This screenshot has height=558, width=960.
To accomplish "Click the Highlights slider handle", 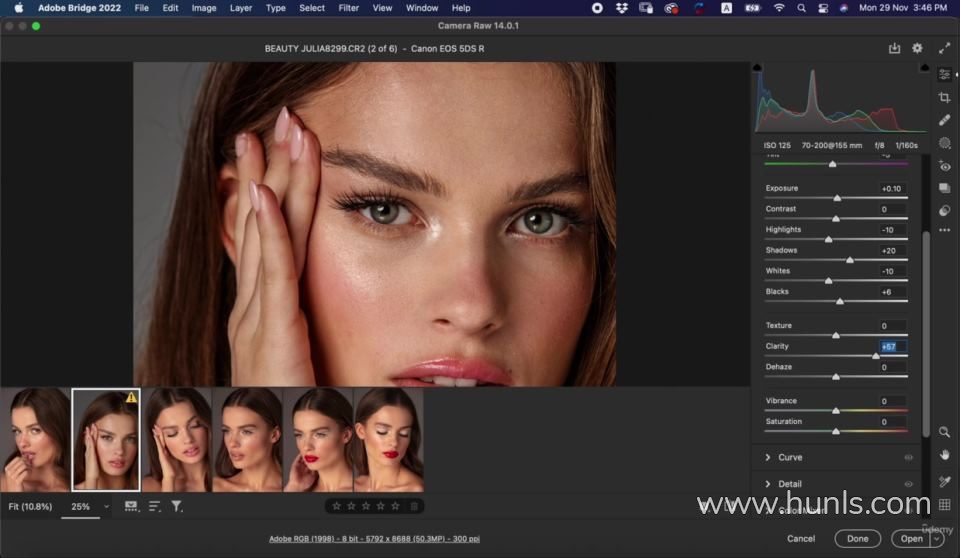I will click(828, 239).
